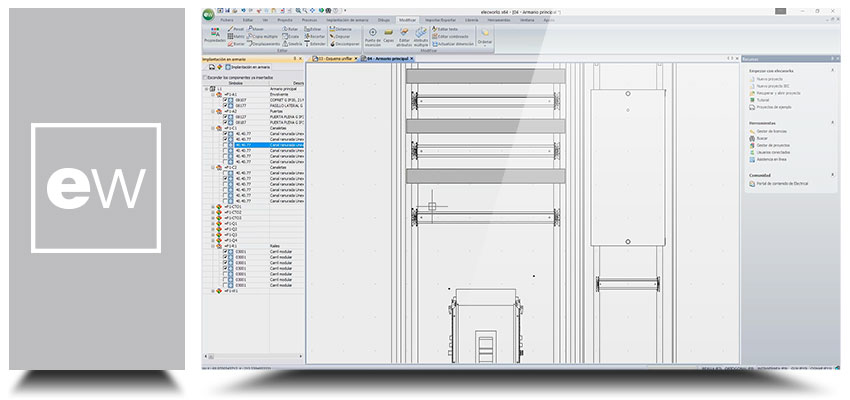The height and width of the screenshot is (400, 850).
Task: Expand the =F1-Q1 tree node
Action: [x=213, y=223]
